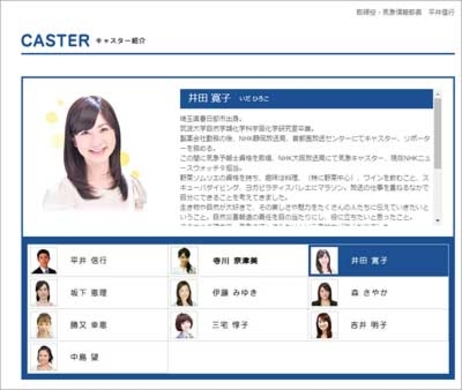Open the 伊藤 みゆき name entry
The height and width of the screenshot is (390, 462).
tap(235, 293)
